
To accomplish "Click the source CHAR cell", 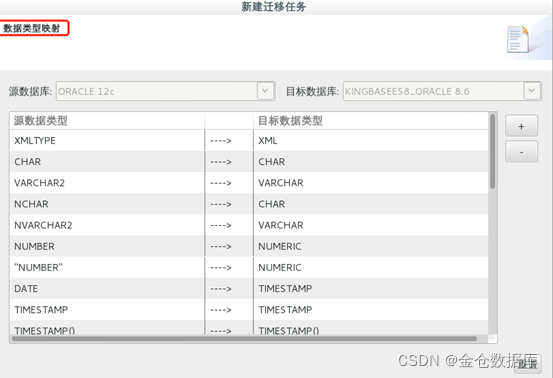I will coord(107,161).
